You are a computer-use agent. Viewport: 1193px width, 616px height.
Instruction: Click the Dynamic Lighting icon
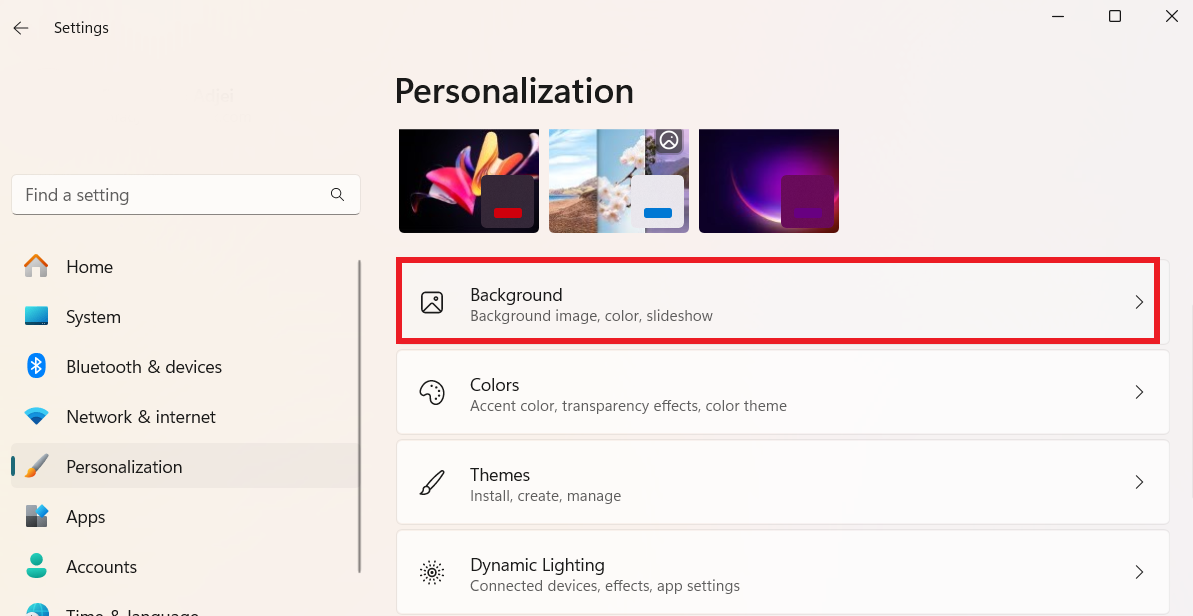point(432,572)
